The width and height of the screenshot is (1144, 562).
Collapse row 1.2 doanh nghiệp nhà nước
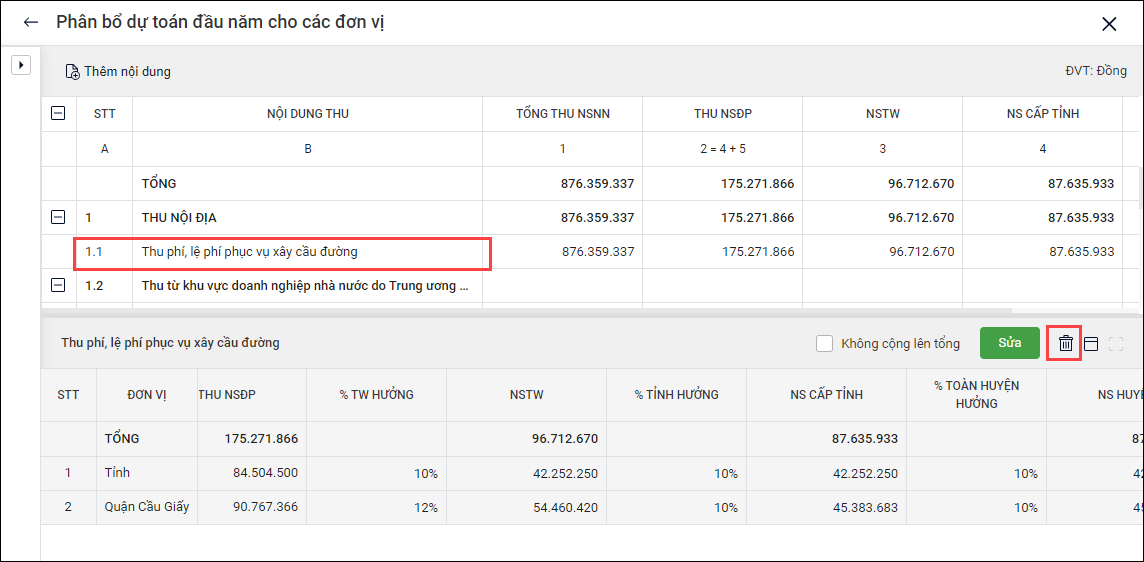click(x=58, y=285)
